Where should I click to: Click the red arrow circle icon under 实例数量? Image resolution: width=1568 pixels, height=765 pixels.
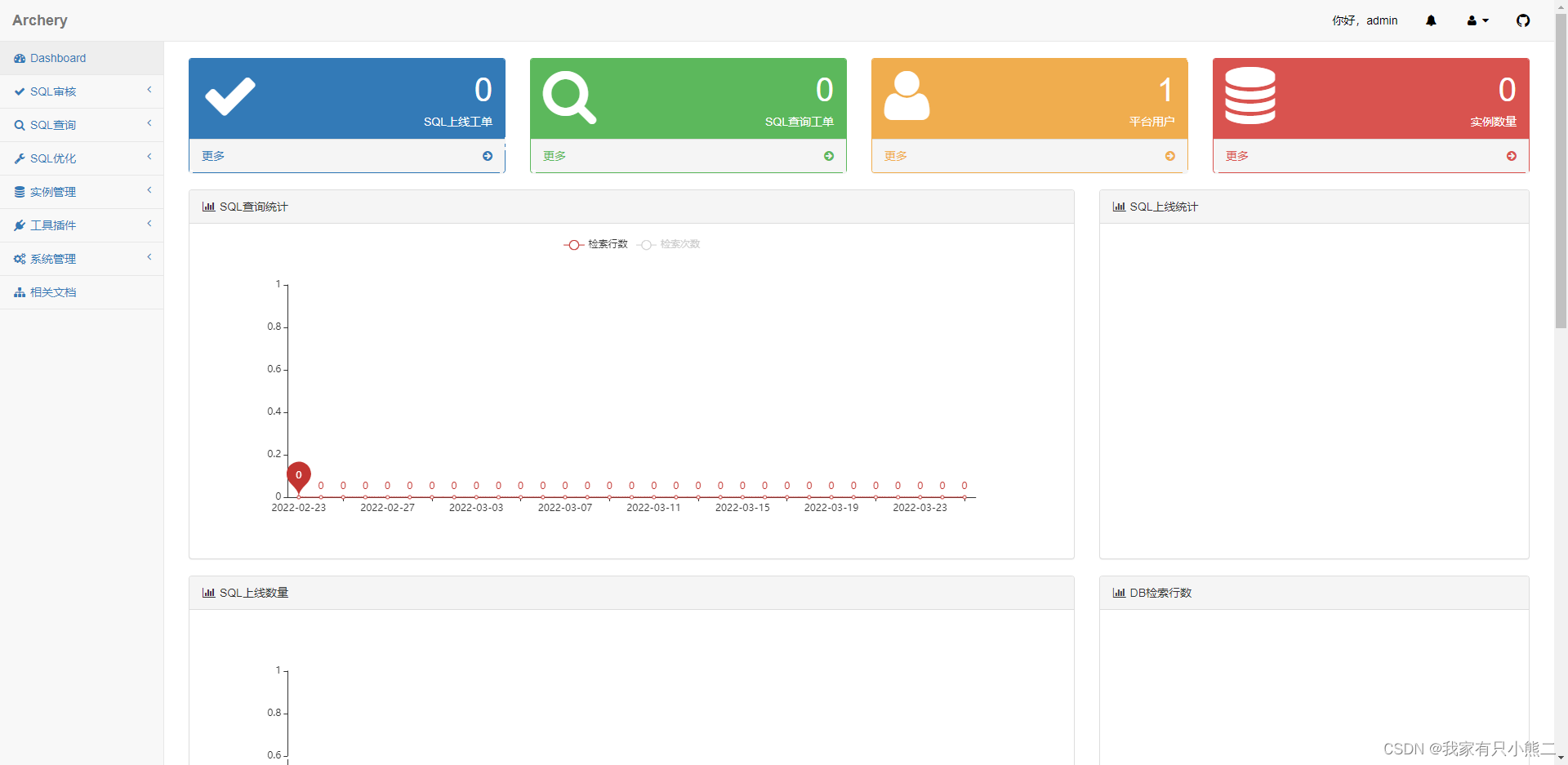pyautogui.click(x=1512, y=156)
